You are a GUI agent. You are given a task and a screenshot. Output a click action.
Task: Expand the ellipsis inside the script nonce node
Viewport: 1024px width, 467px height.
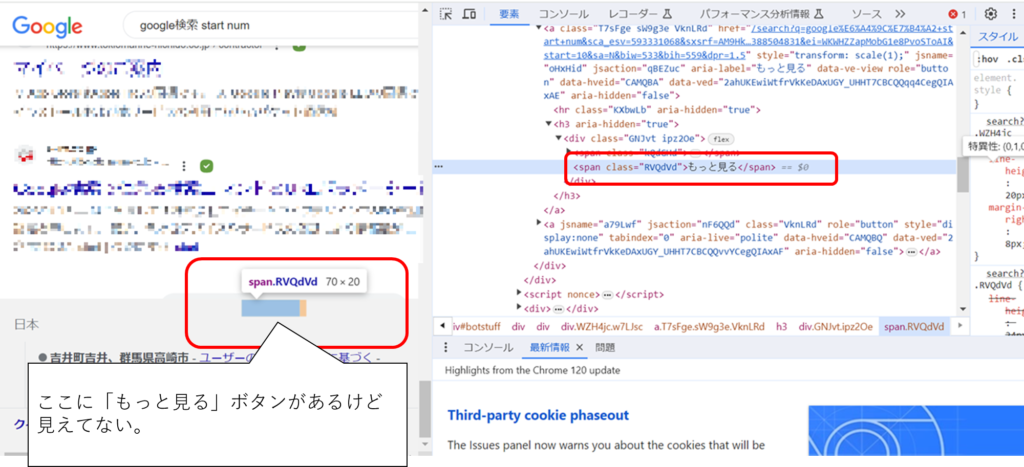point(607,295)
